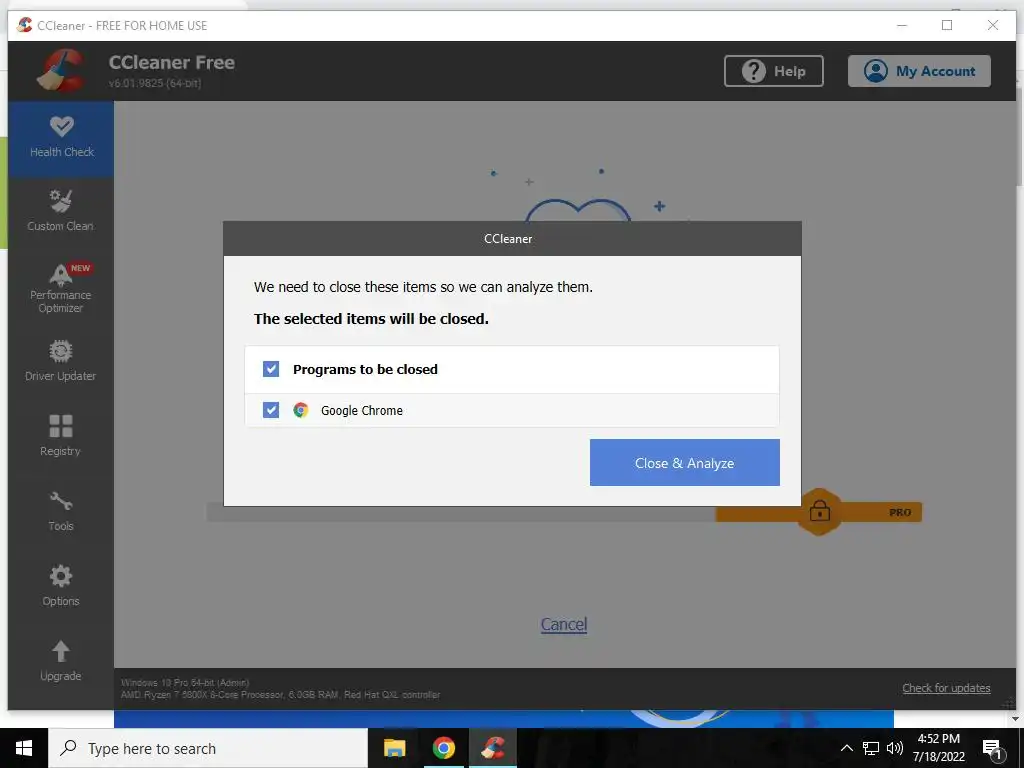Uncheck the Programs to be closed checkbox
The image size is (1024, 768).
[271, 369]
